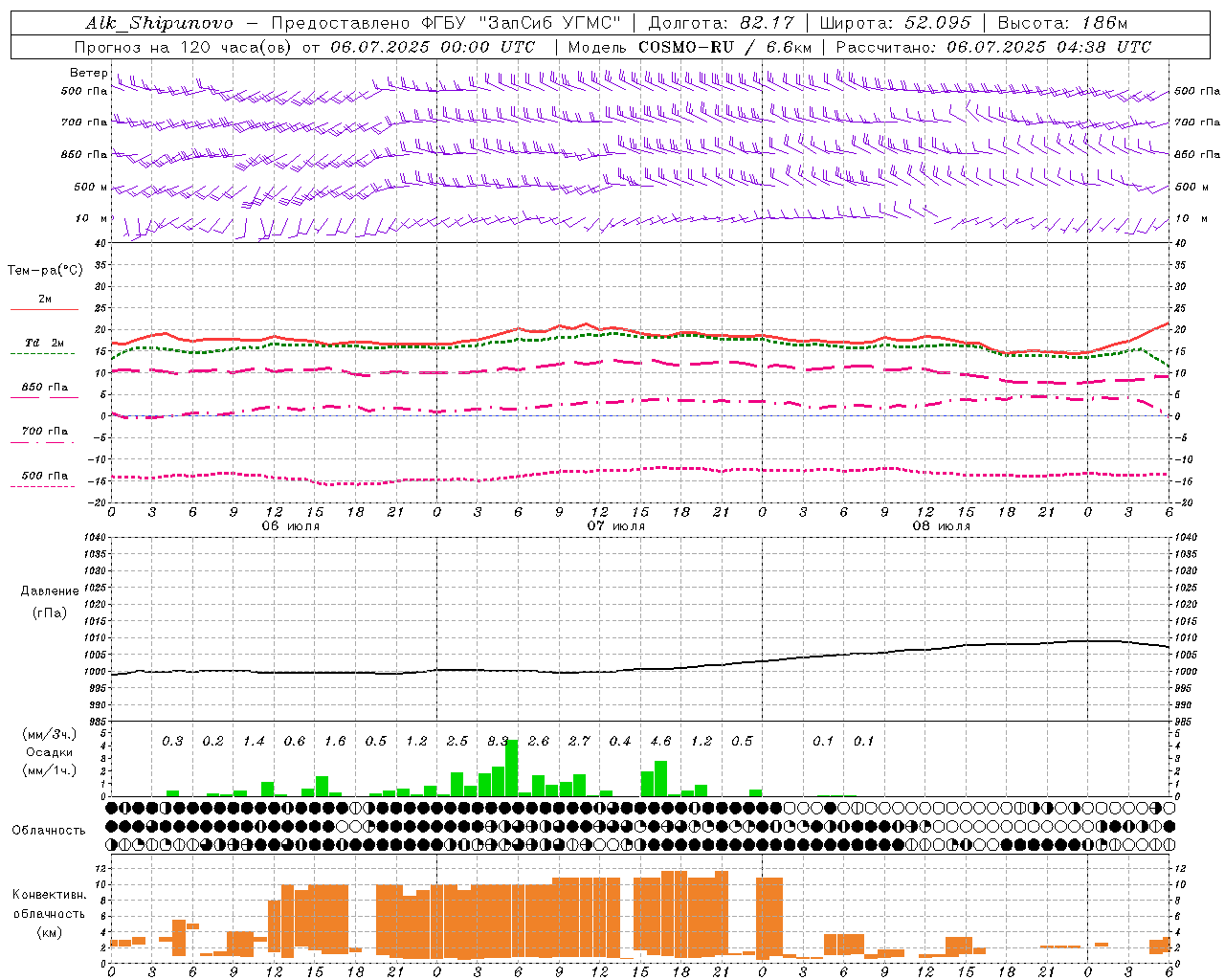Click the 1.4 precipitation total

254,742
